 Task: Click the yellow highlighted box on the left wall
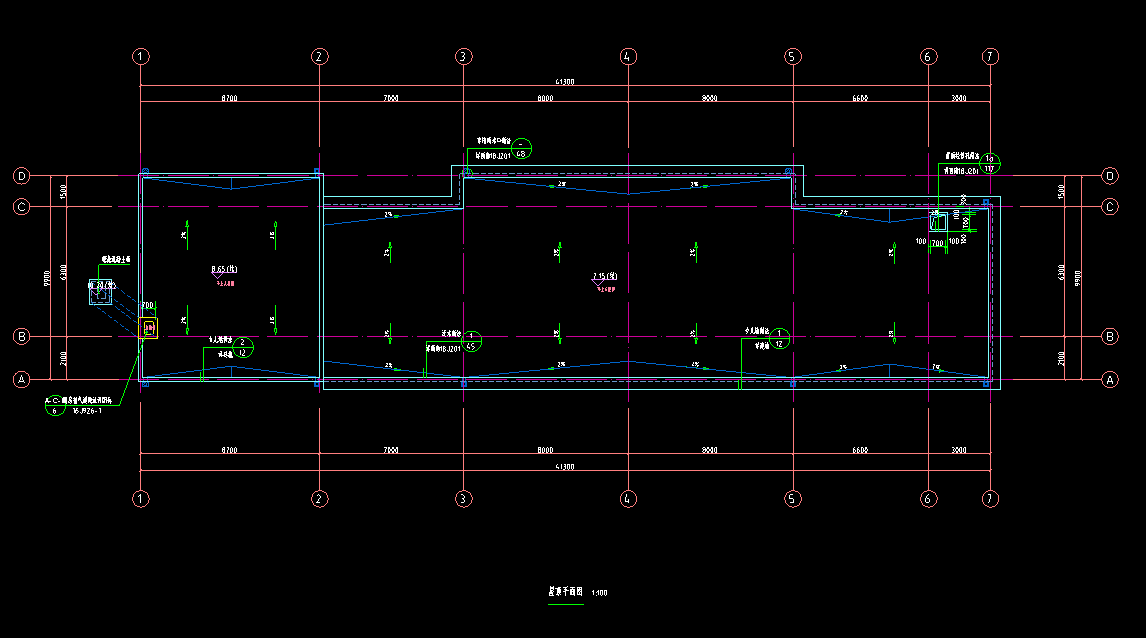(149, 328)
